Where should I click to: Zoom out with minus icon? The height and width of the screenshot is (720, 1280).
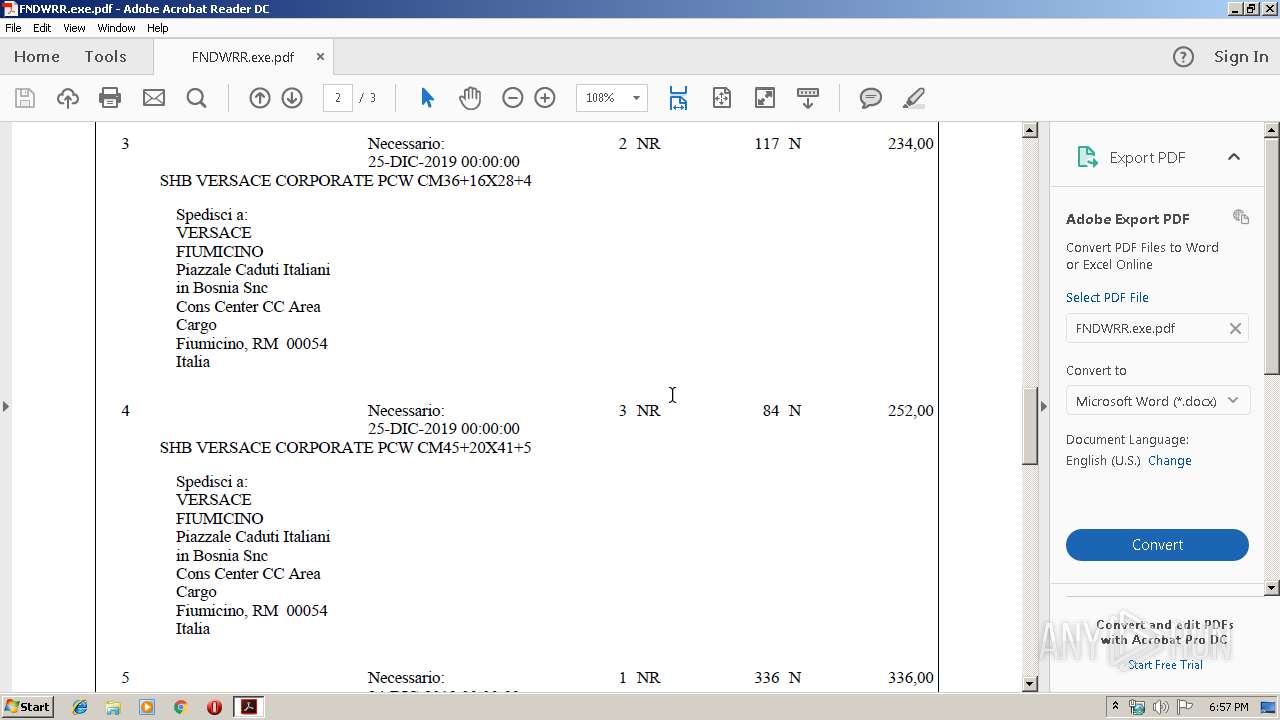[x=513, y=98]
